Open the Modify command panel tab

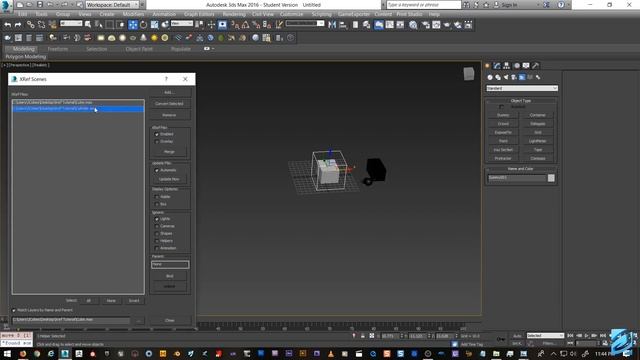[x=497, y=66]
